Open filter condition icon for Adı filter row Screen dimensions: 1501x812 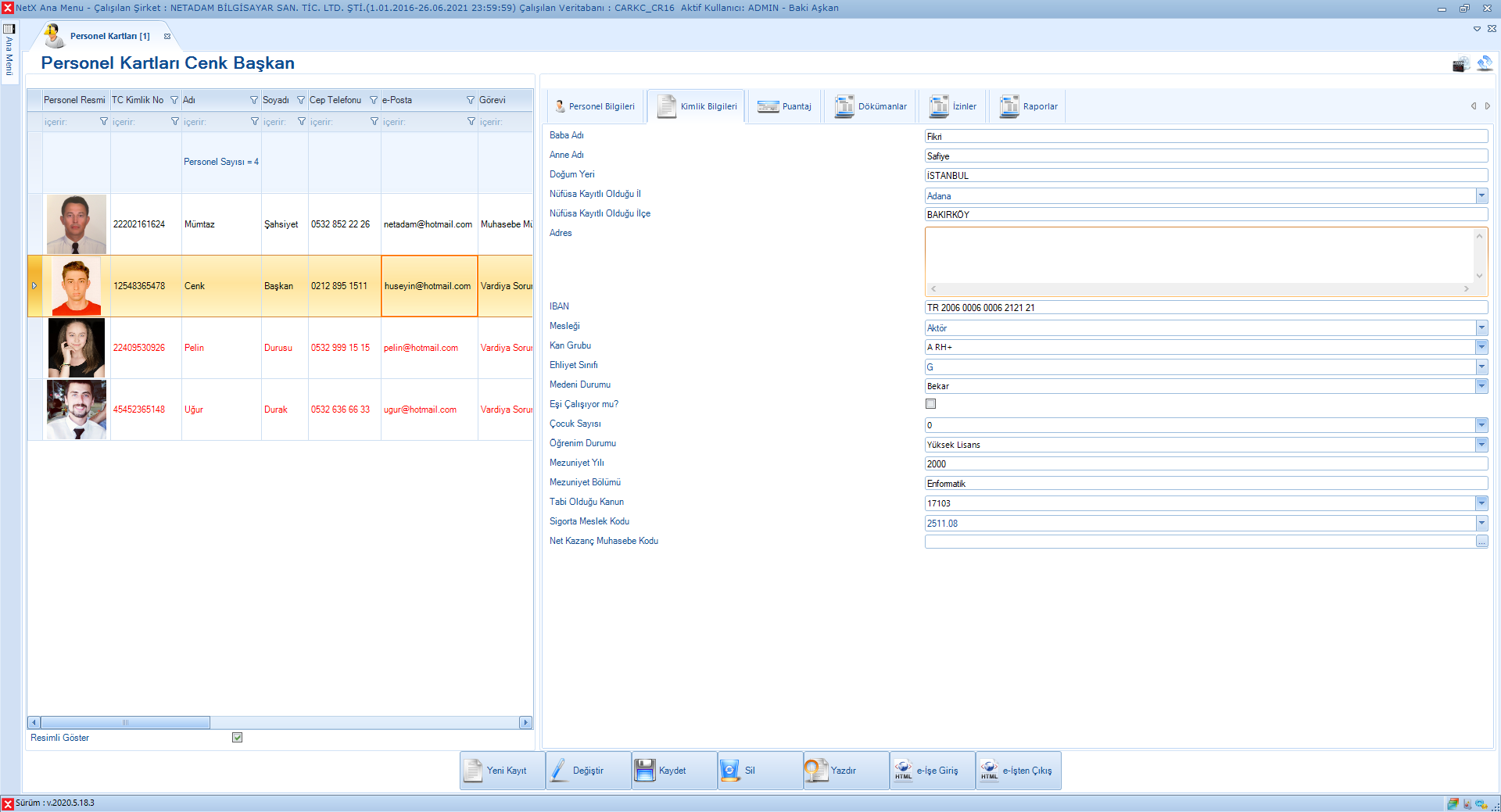(x=255, y=122)
